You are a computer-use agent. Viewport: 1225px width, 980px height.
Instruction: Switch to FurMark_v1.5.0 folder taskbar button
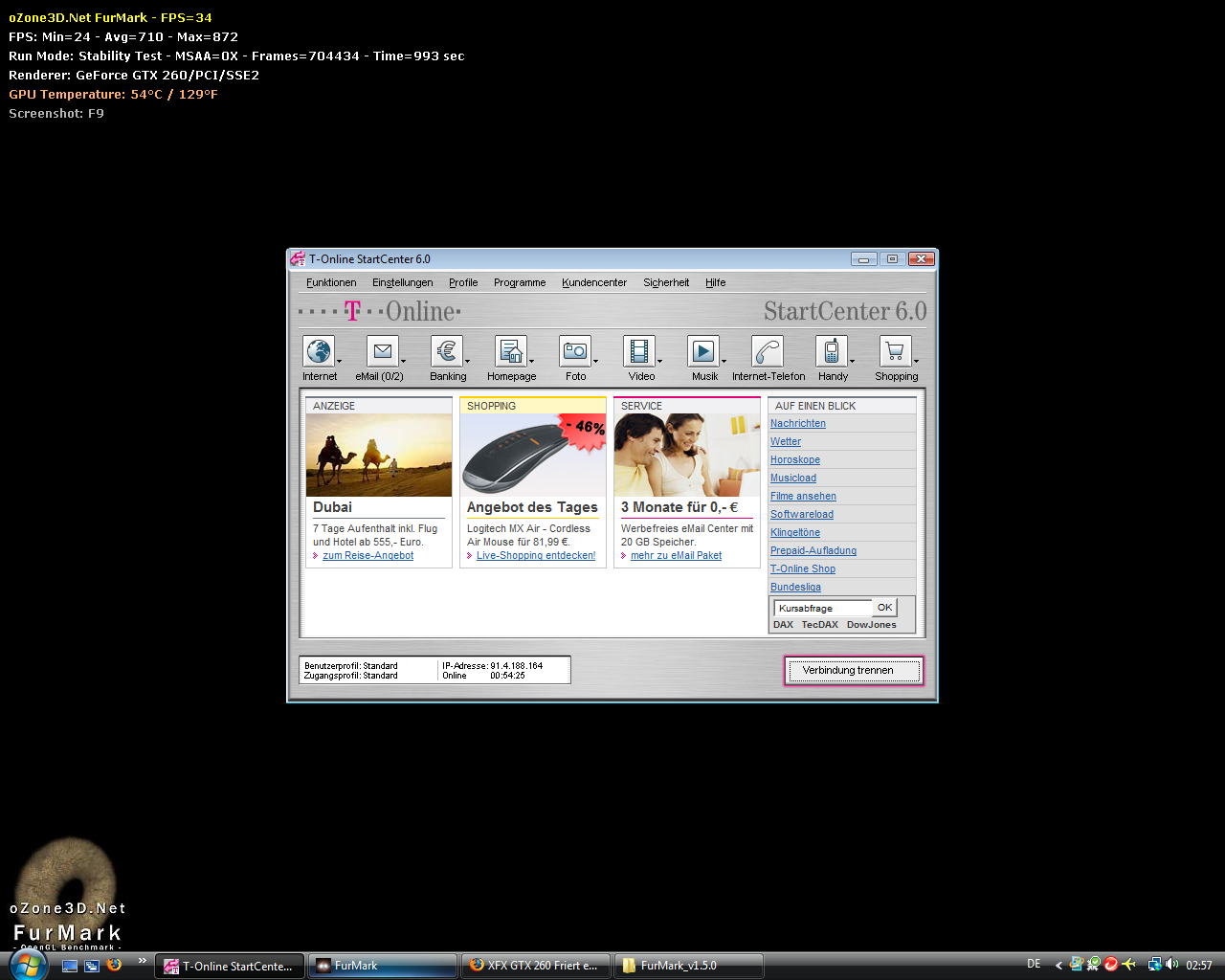(x=689, y=966)
